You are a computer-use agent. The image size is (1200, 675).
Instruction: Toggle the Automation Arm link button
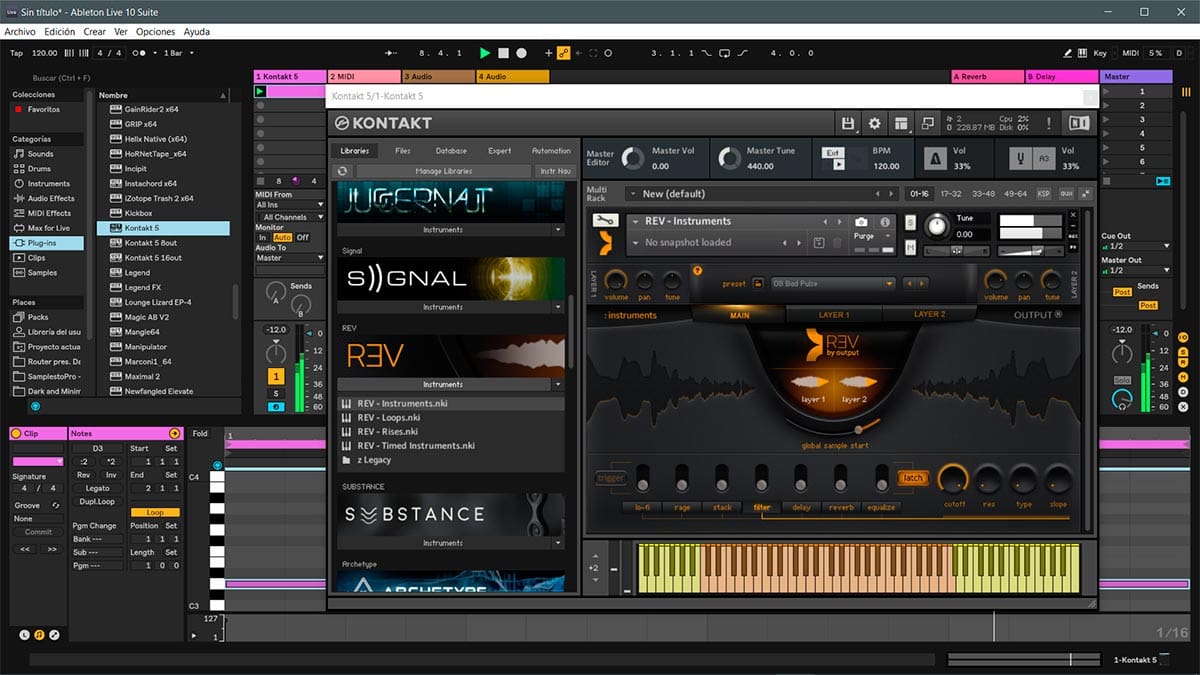click(564, 53)
